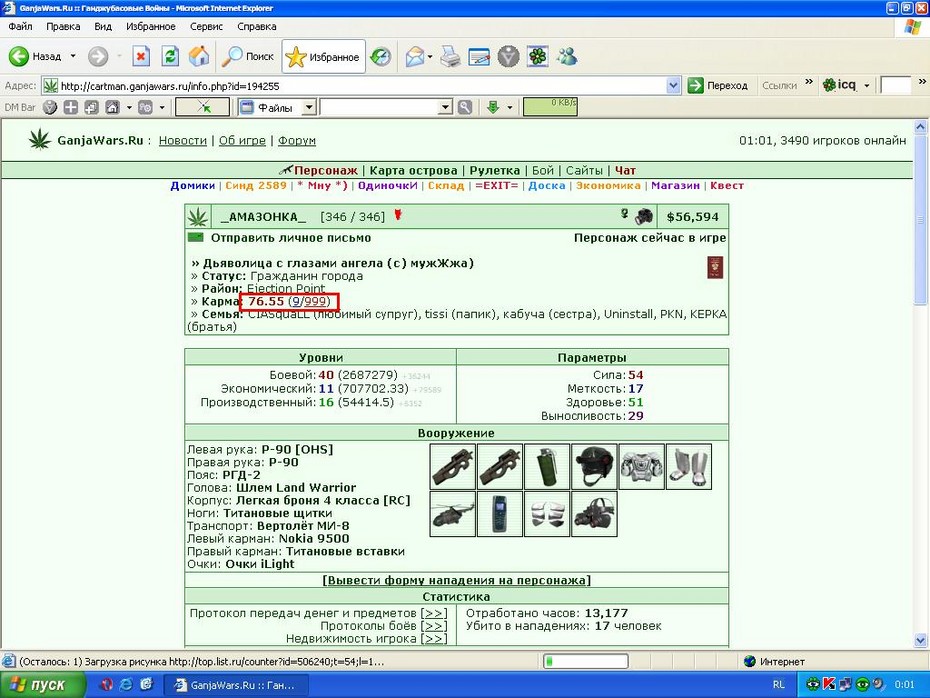Expand the DM Bar search combo box
Screen dimensions: 930x698
(446, 107)
